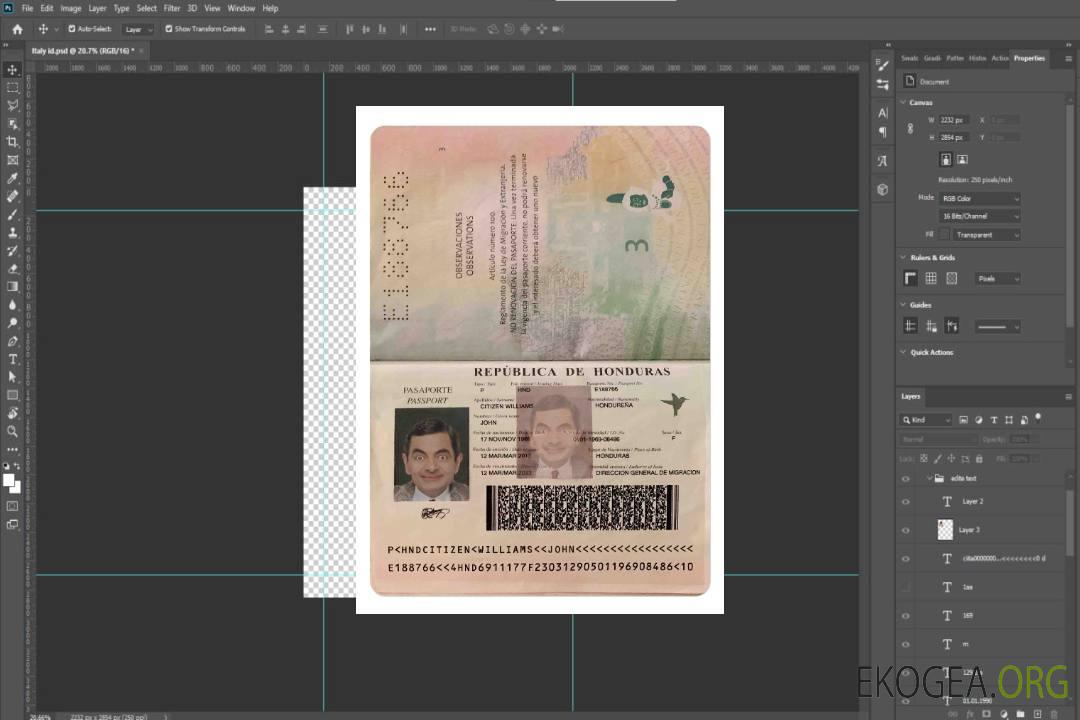Switch to the Properties tab
Image resolution: width=1080 pixels, height=720 pixels.
tap(1029, 59)
